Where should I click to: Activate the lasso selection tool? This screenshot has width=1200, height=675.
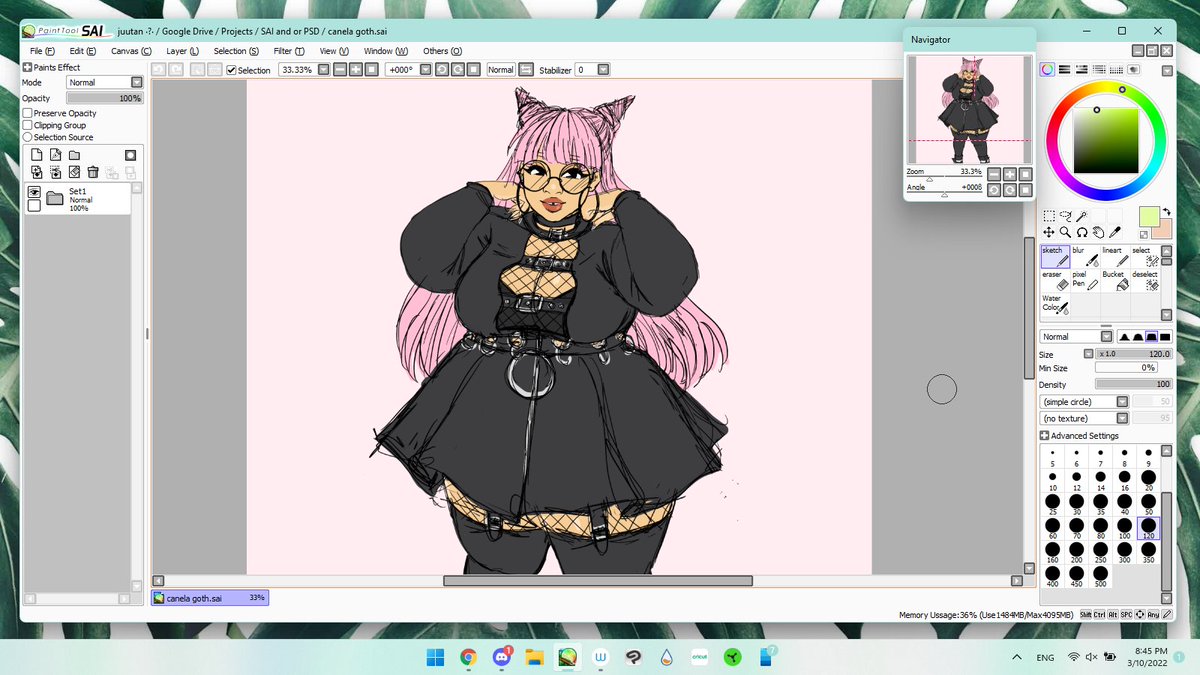(x=1065, y=215)
